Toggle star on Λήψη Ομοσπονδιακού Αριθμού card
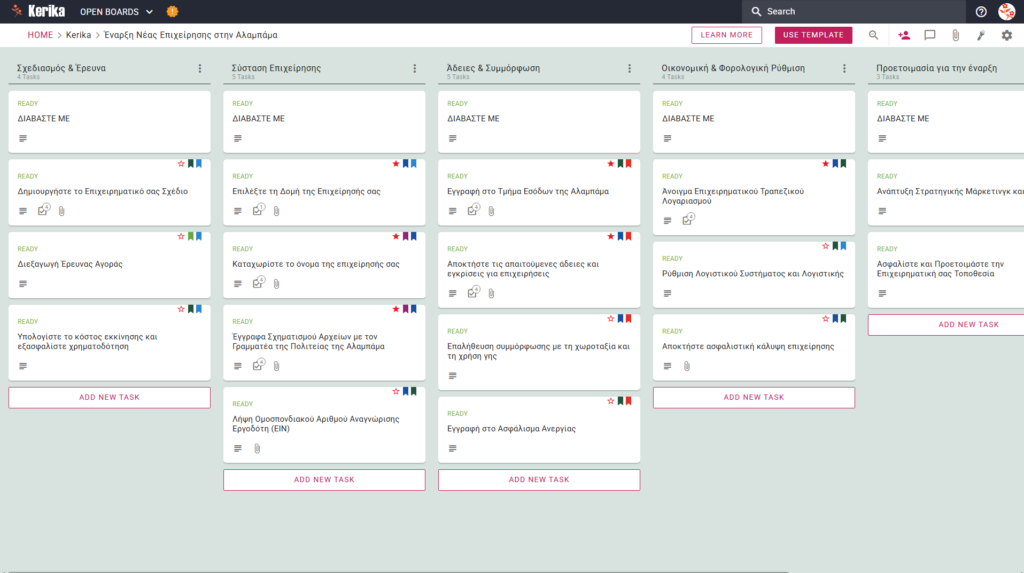 click(396, 391)
